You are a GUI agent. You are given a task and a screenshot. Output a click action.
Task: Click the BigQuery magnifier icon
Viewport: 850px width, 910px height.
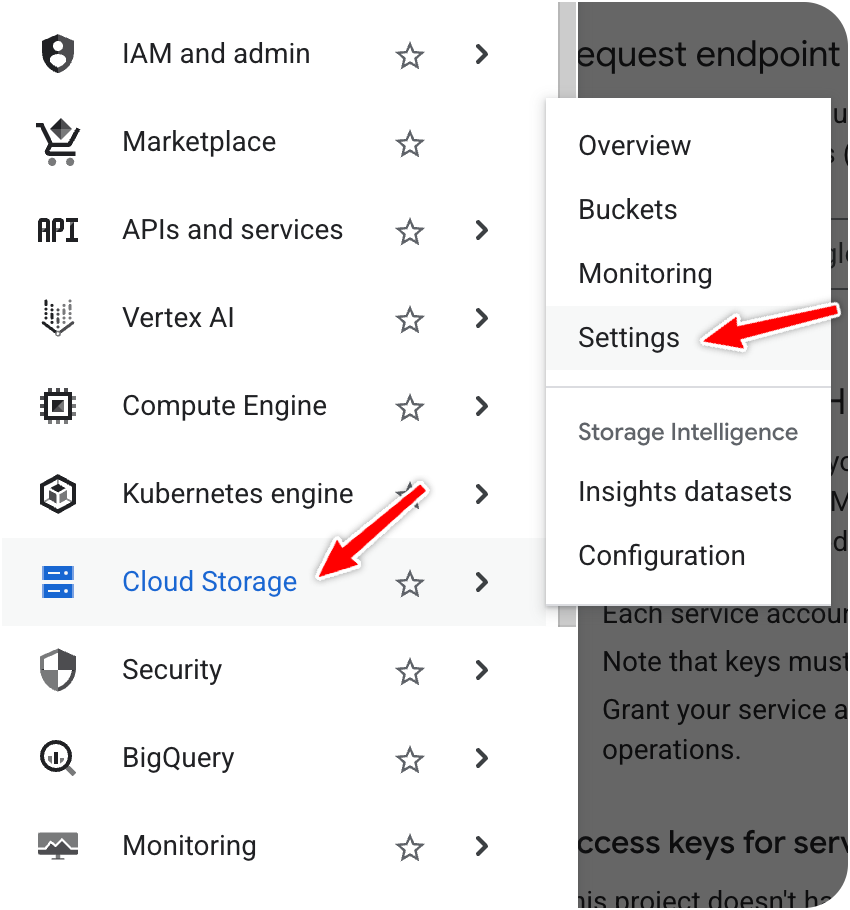click(58, 758)
